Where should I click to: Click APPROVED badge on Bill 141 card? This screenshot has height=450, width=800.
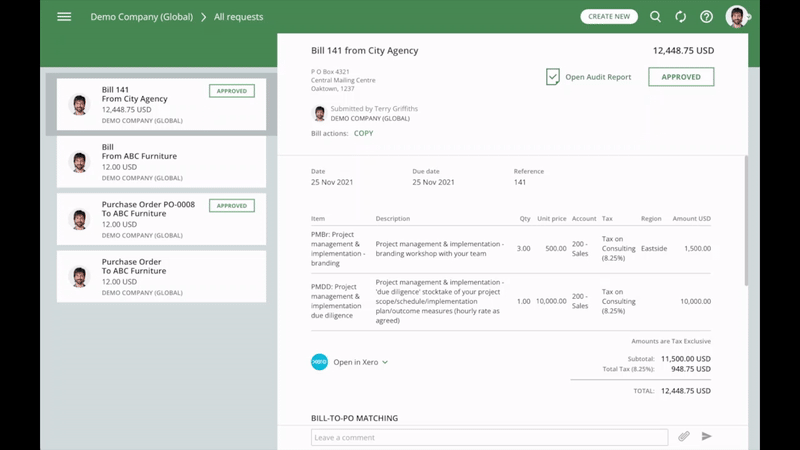[232, 91]
